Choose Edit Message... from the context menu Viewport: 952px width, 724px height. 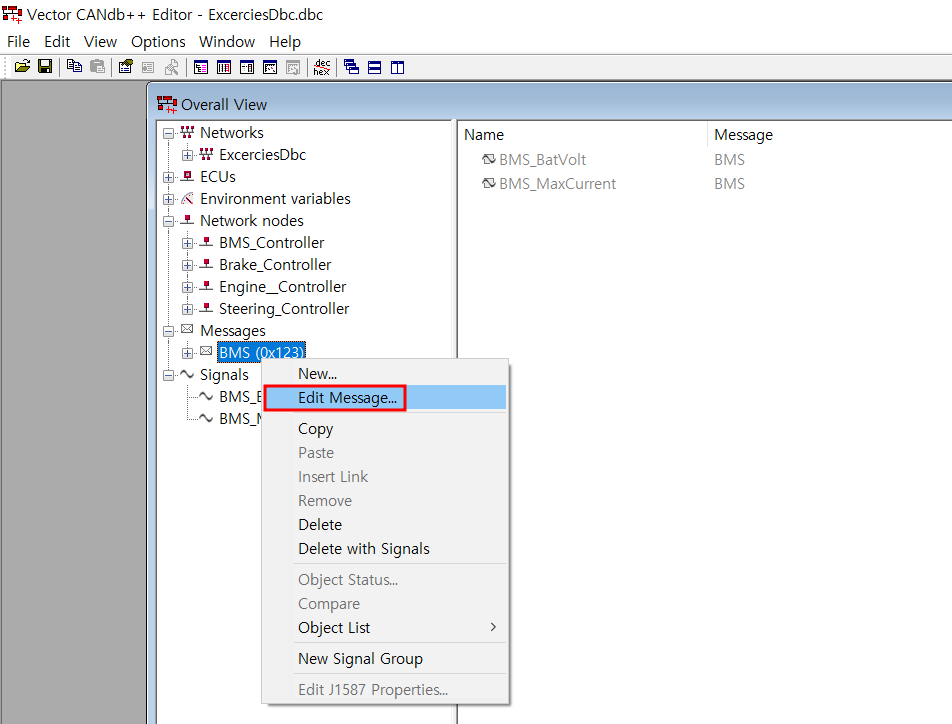[x=386, y=398]
